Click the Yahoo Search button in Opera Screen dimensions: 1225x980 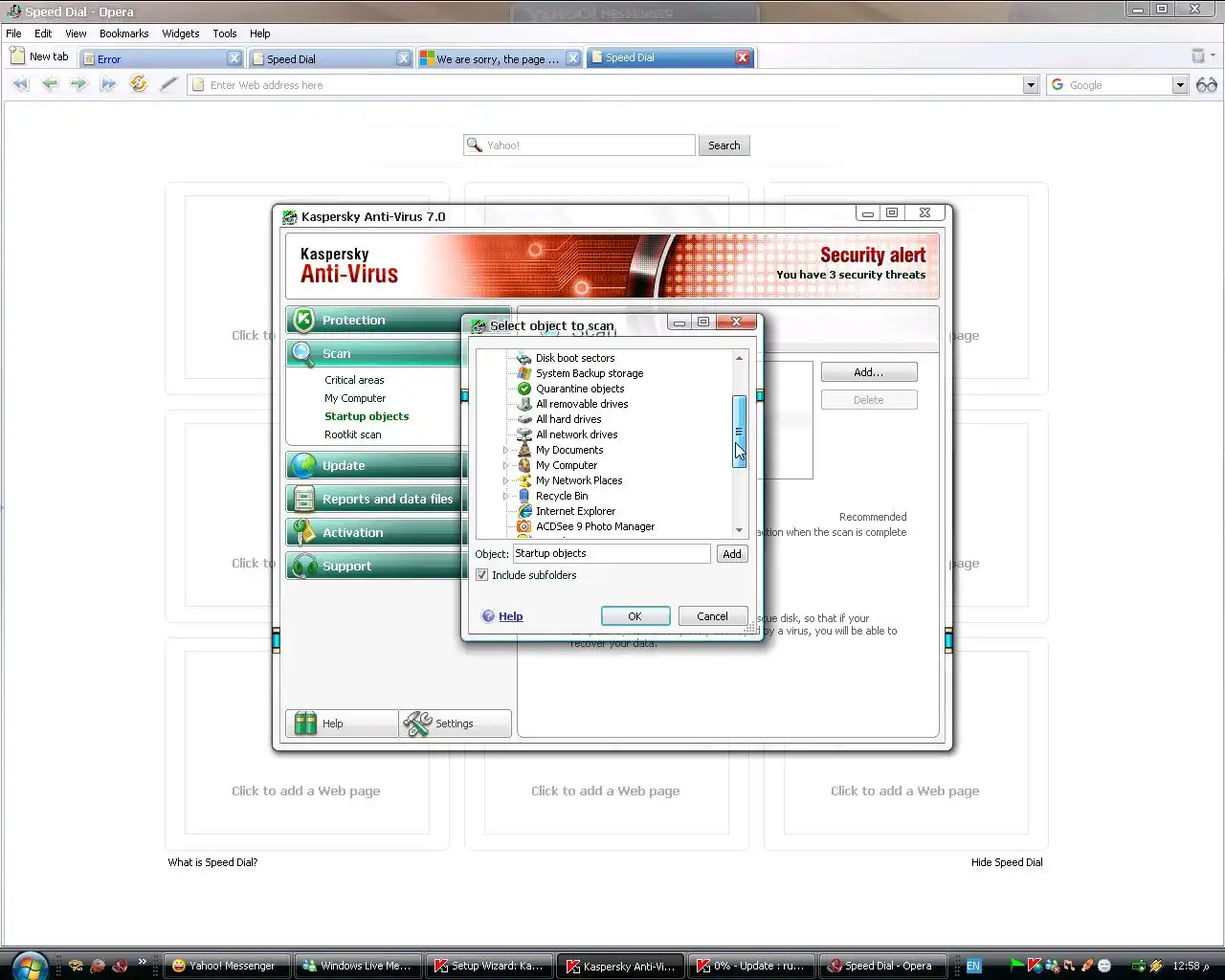tap(724, 145)
